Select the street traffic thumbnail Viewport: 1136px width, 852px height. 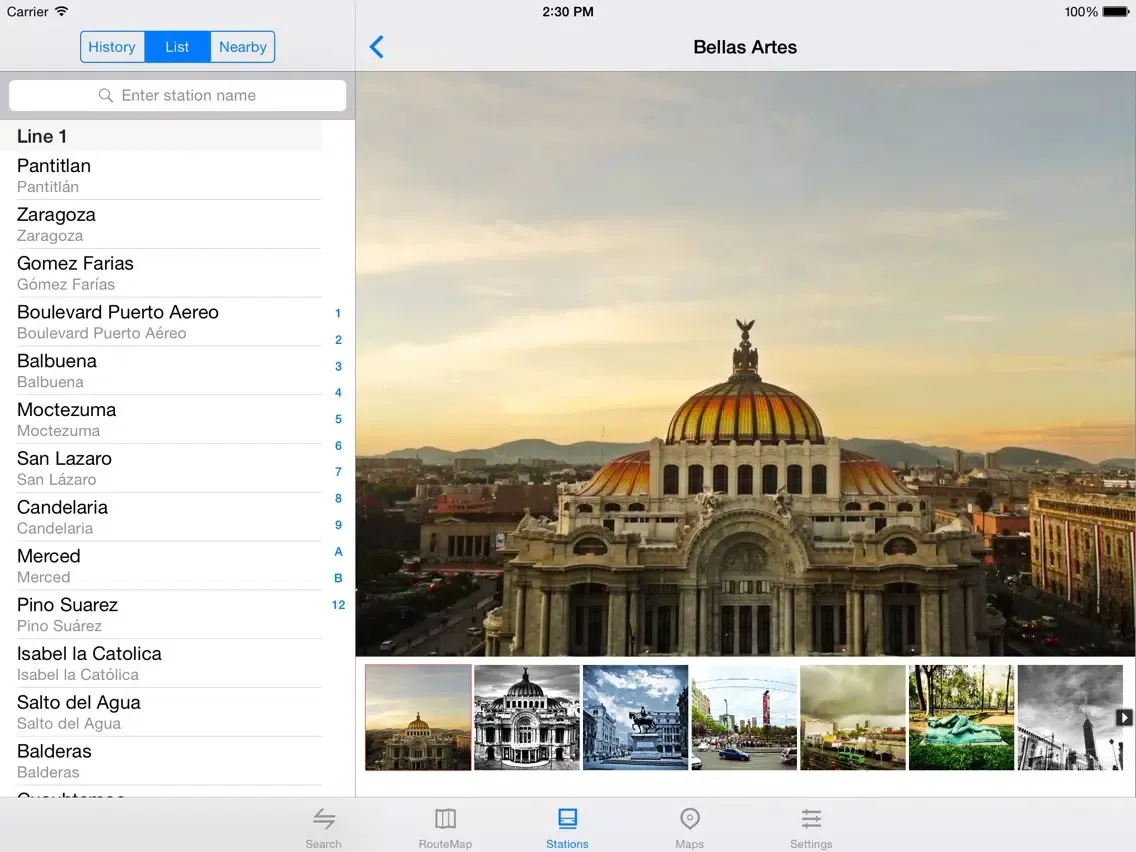[x=744, y=717]
